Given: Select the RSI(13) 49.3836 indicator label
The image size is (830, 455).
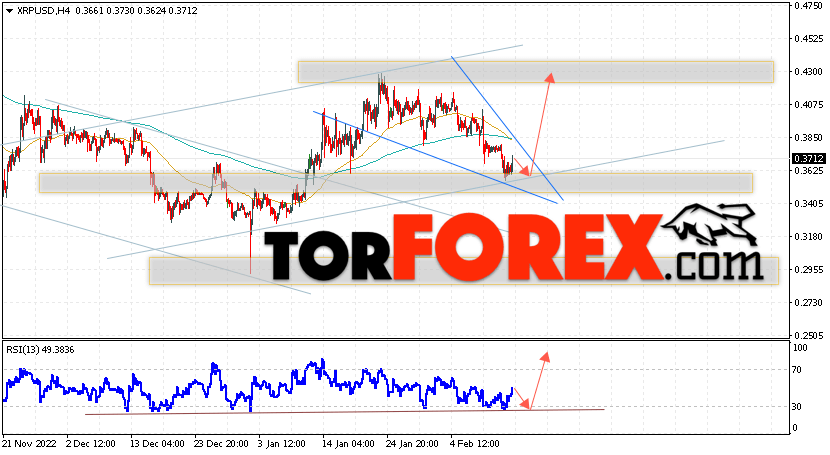Looking at the screenshot, I should click(x=40, y=350).
